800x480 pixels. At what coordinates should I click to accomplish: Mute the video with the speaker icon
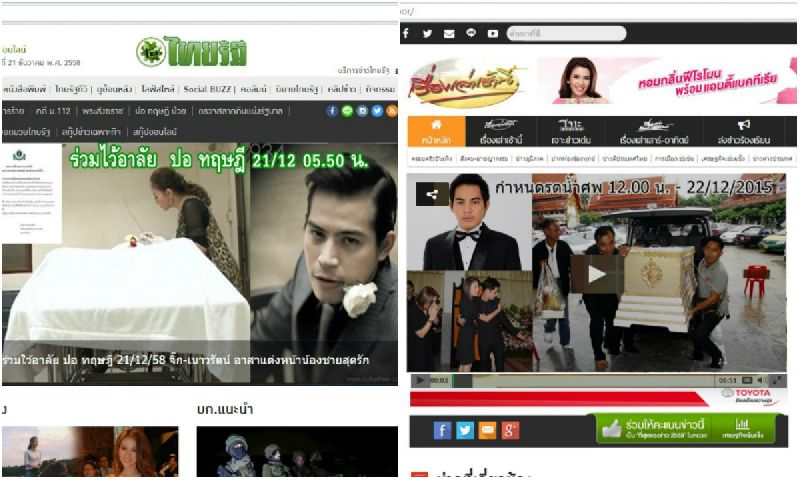(x=762, y=380)
